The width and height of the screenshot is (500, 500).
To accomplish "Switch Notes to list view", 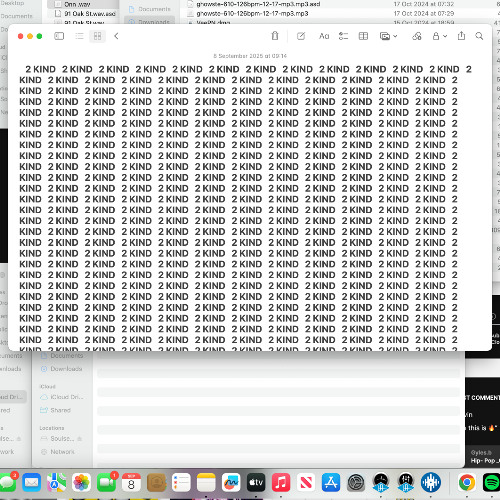I will pos(79,36).
